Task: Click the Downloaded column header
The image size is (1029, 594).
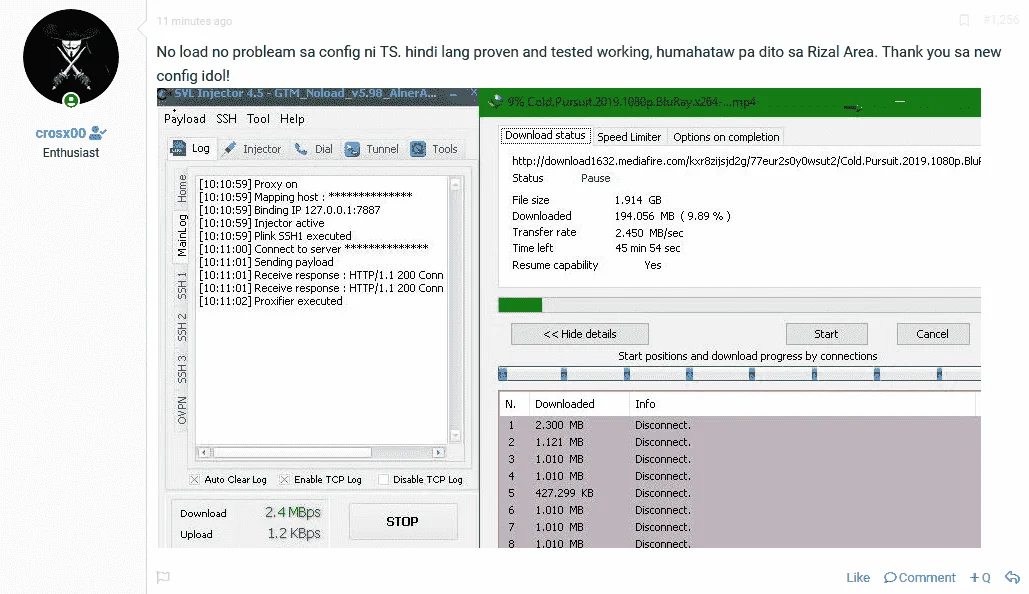Action: tap(579, 404)
